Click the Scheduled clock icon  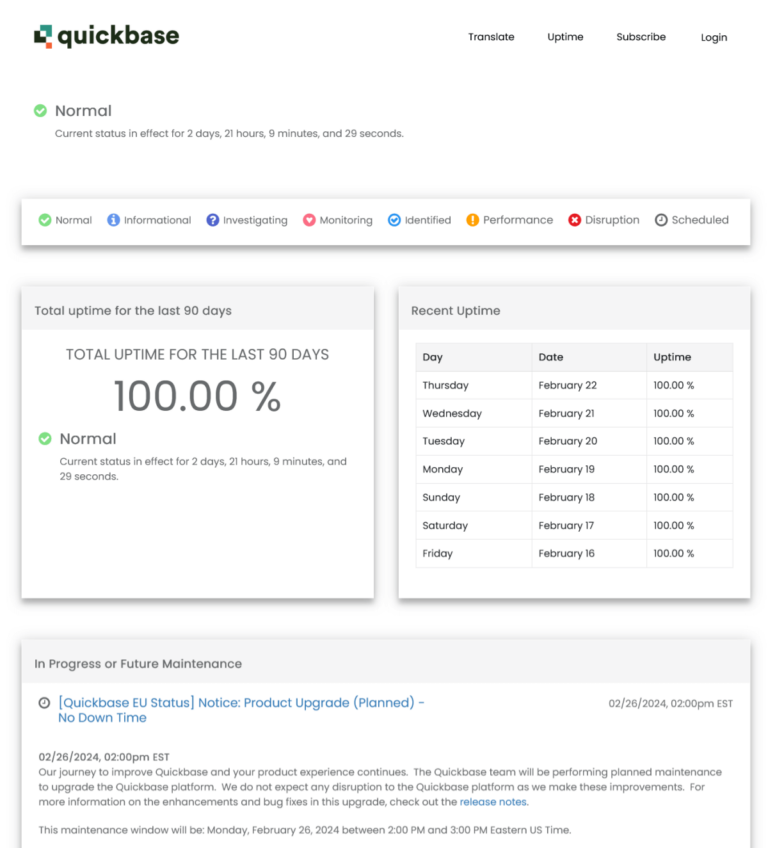[x=659, y=220]
